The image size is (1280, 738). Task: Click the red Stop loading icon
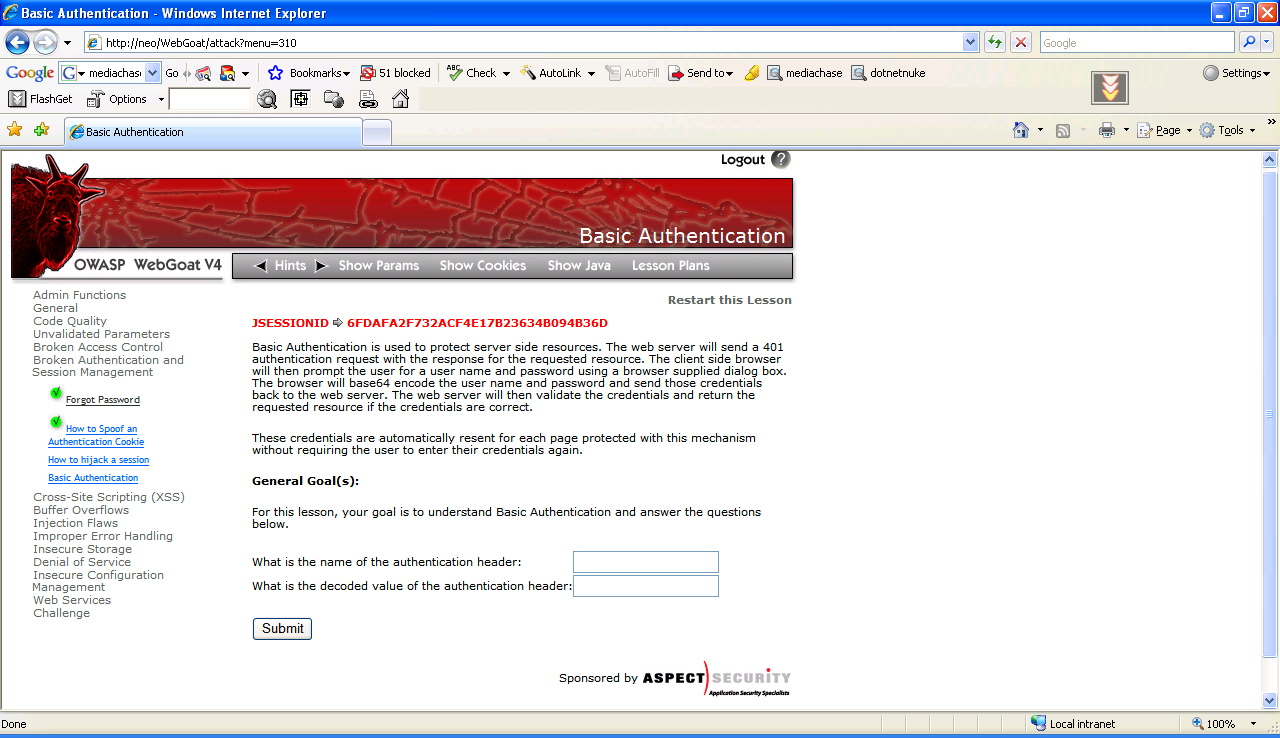point(1020,42)
